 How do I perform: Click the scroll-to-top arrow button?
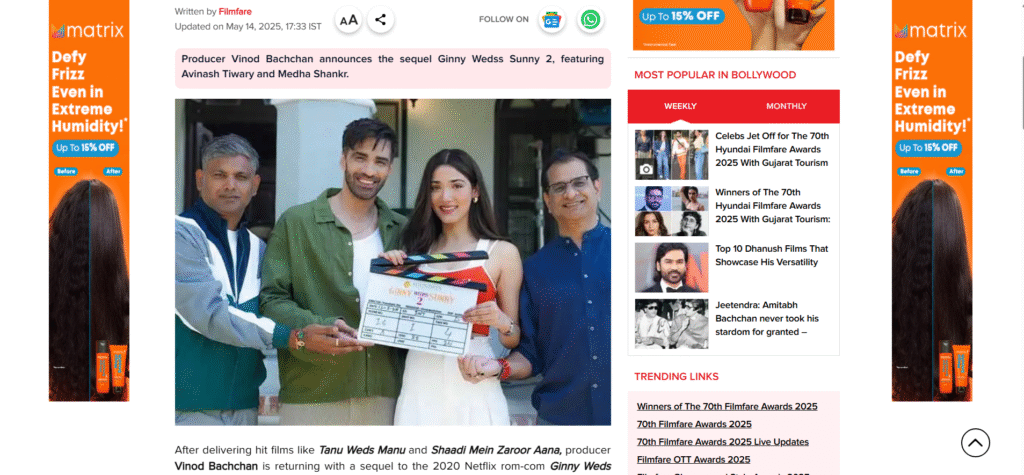point(975,442)
